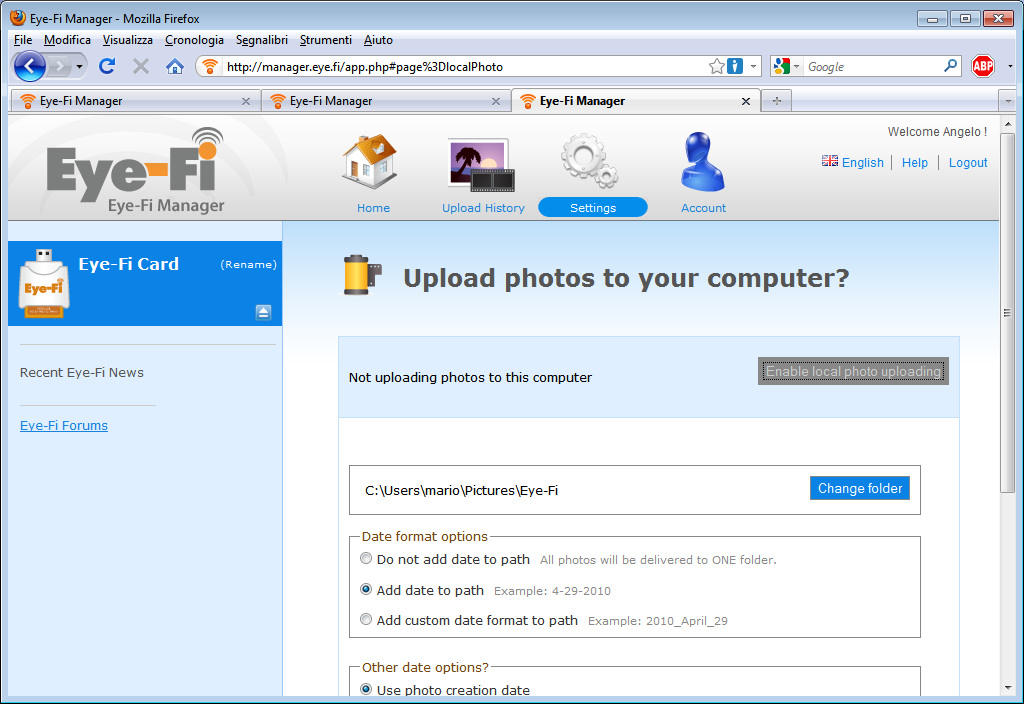Click the eject icon on Eye-Fi Card panel

pyautogui.click(x=263, y=312)
